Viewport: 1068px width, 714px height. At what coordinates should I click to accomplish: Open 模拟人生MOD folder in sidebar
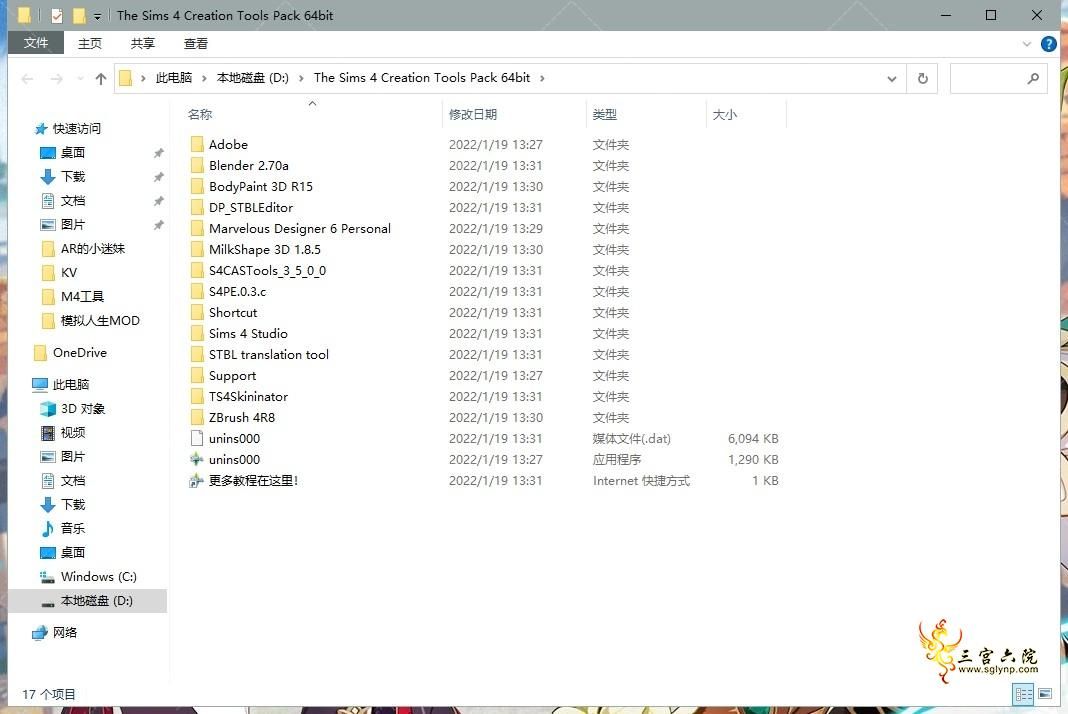100,320
